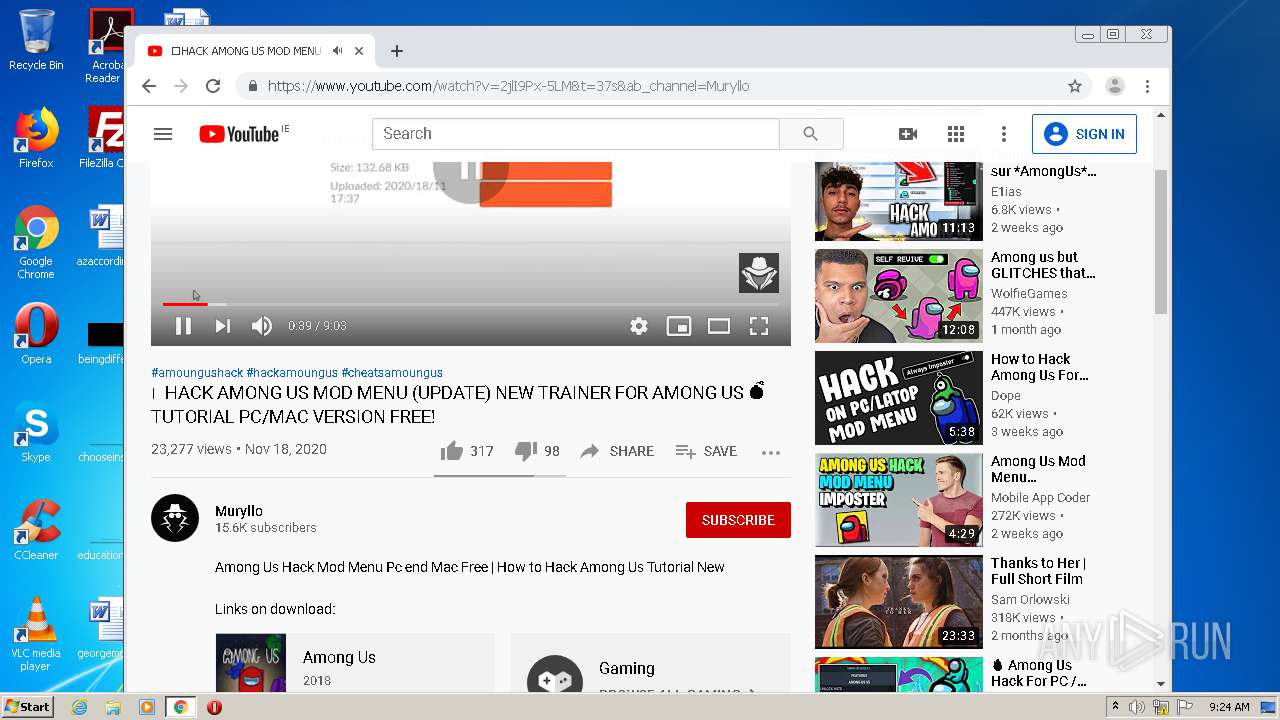Click the SIGN IN button
Viewport: 1280px width, 720px height.
pos(1084,134)
